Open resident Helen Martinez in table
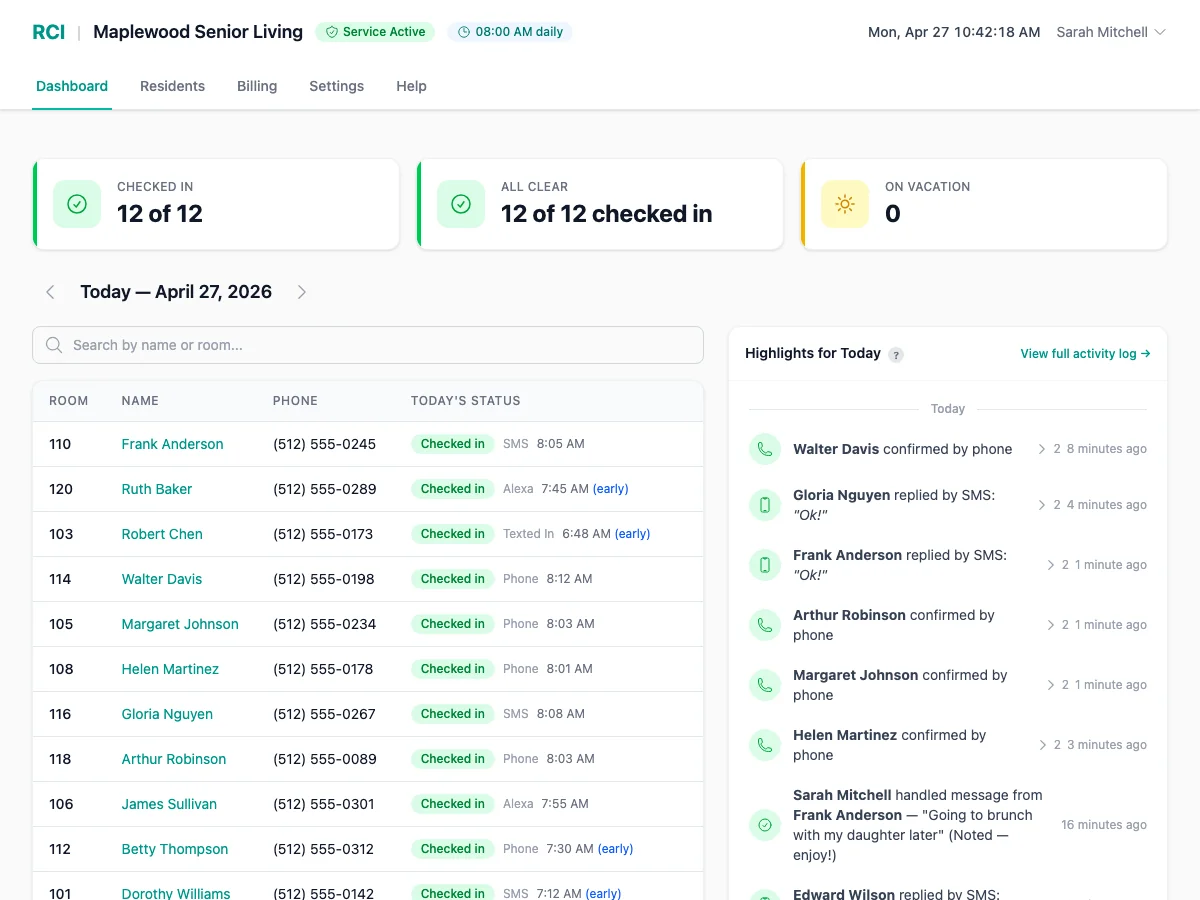1200x900 pixels. click(170, 669)
